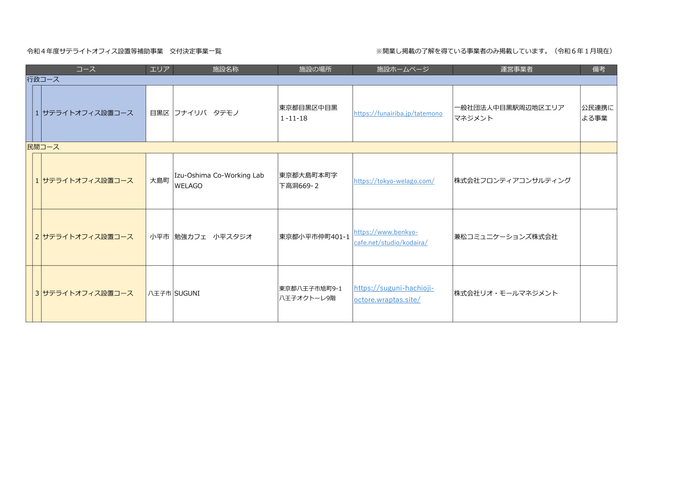Select the 施設ホームページ column header
The image size is (700, 495).
[x=403, y=69]
